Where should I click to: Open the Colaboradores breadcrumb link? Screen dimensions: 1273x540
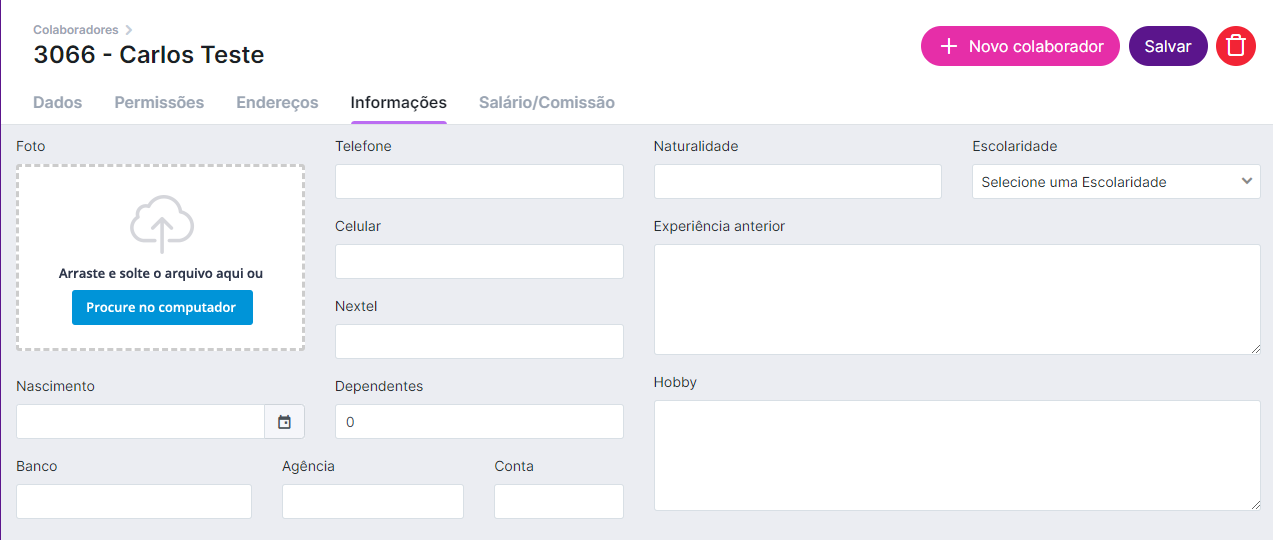[x=76, y=30]
